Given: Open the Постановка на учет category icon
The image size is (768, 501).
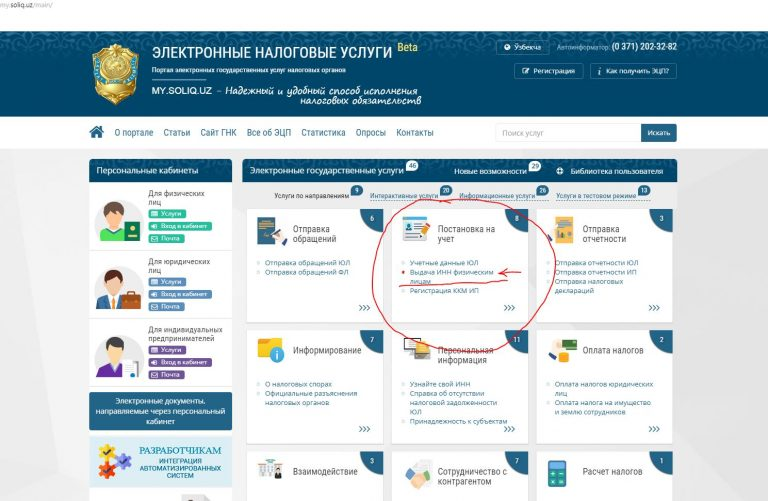Looking at the screenshot, I should 416,229.
